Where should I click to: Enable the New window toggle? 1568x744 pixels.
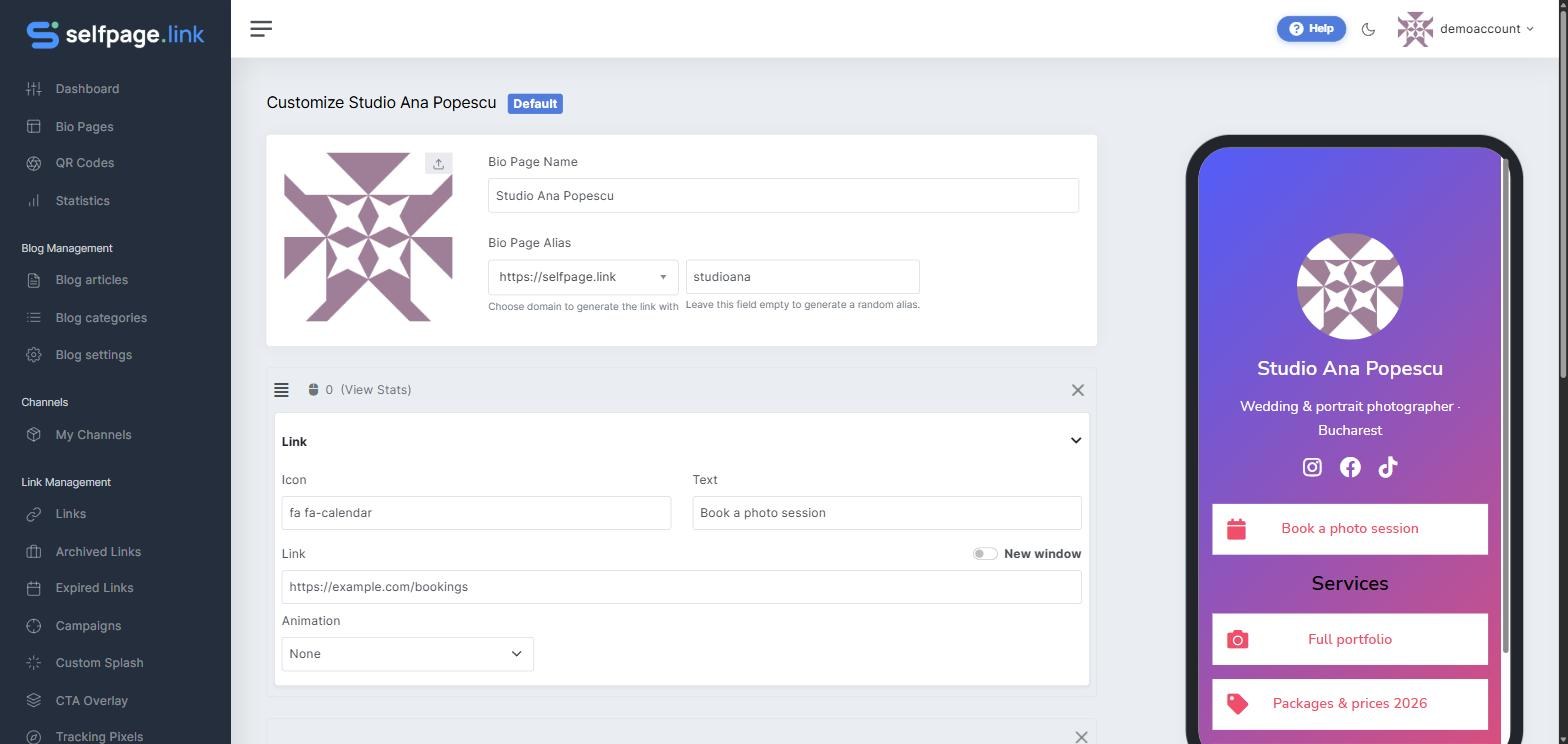[985, 554]
